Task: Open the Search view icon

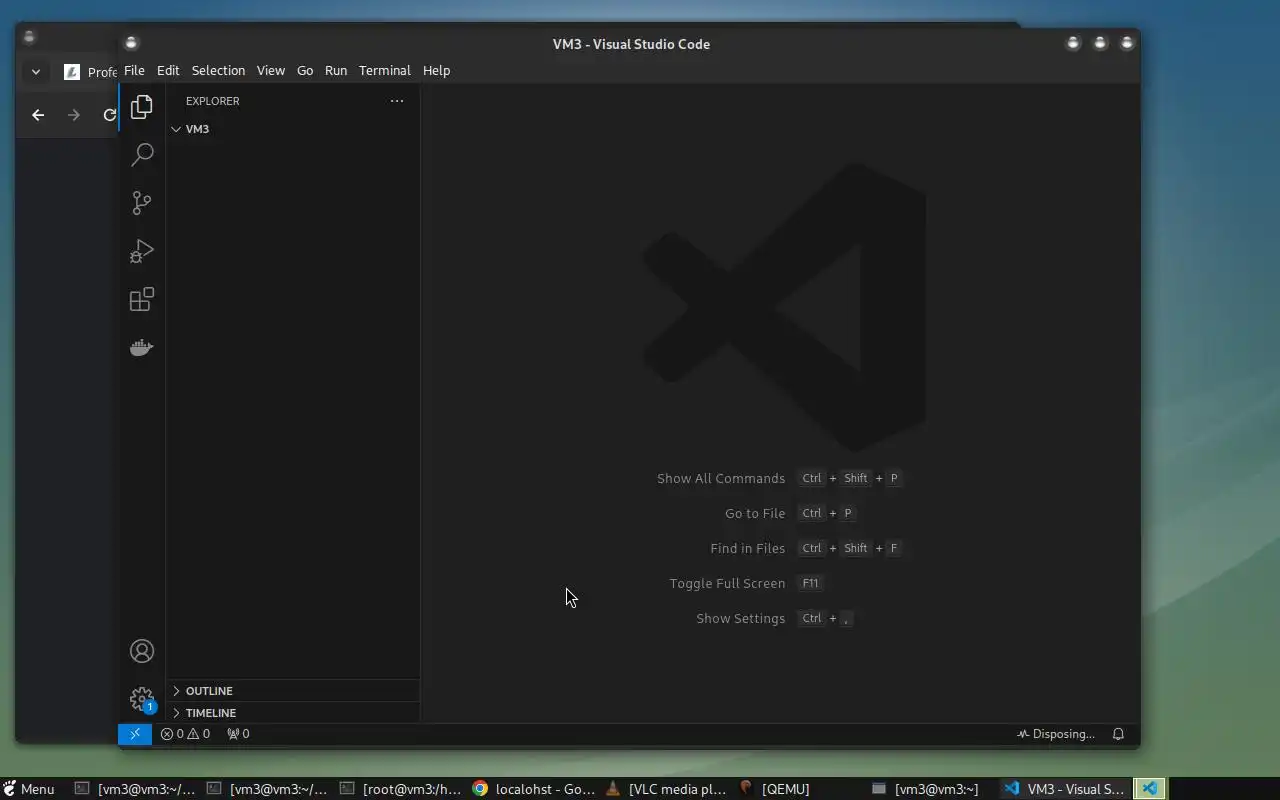Action: click(x=142, y=154)
